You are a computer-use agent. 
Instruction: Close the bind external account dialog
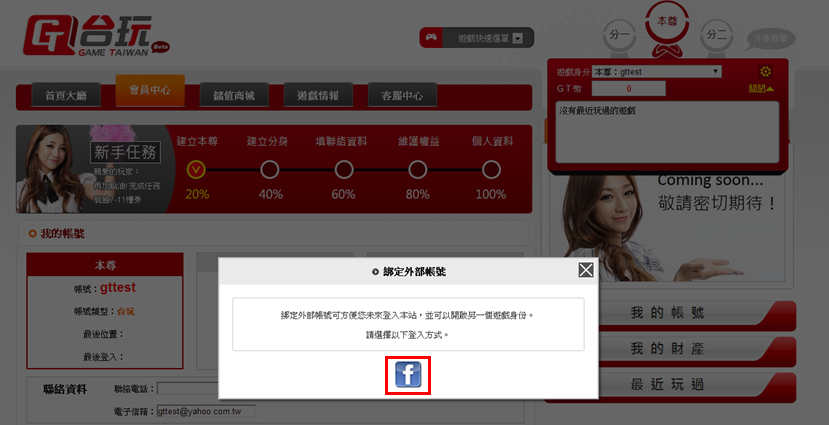(586, 271)
